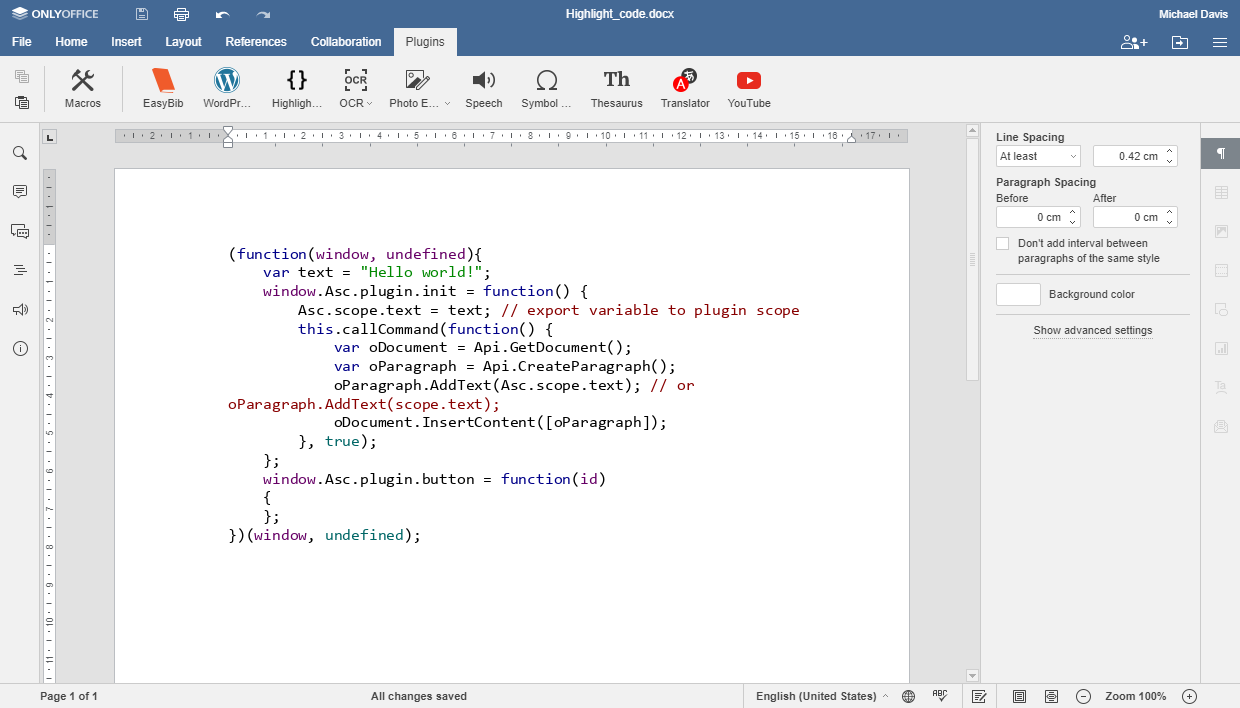The height and width of the screenshot is (708, 1240).
Task: Undo the last action
Action: point(222,14)
